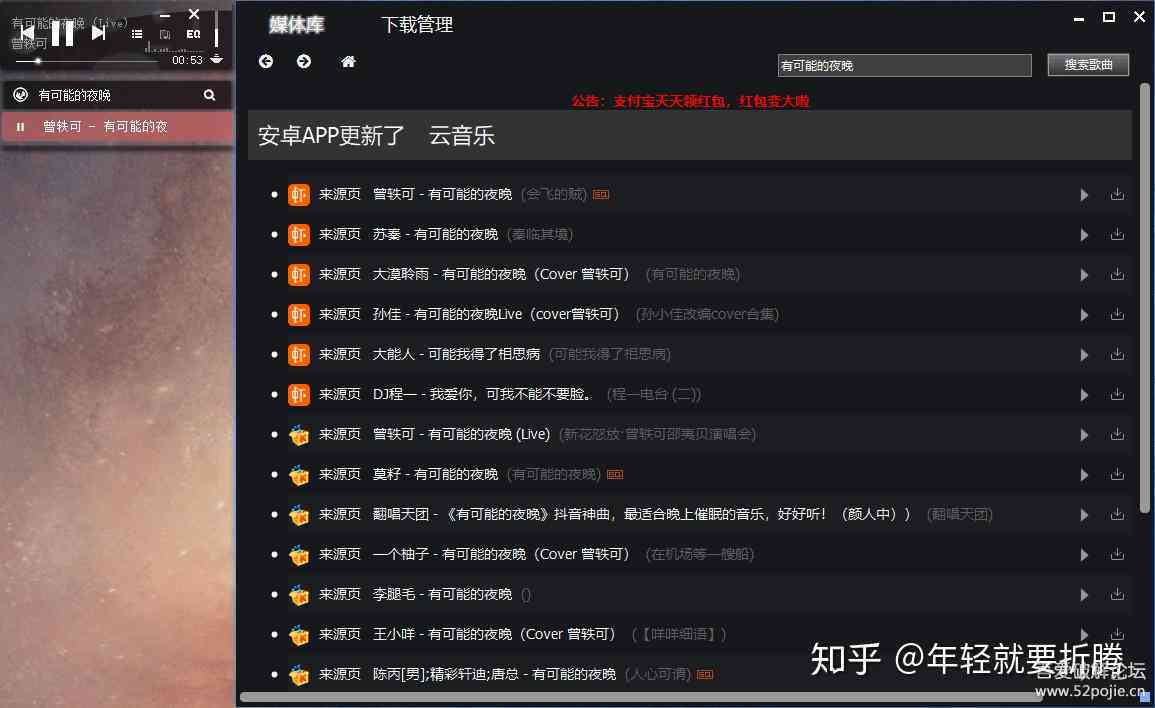Click the source icon for 莫籽 row

(x=298, y=474)
